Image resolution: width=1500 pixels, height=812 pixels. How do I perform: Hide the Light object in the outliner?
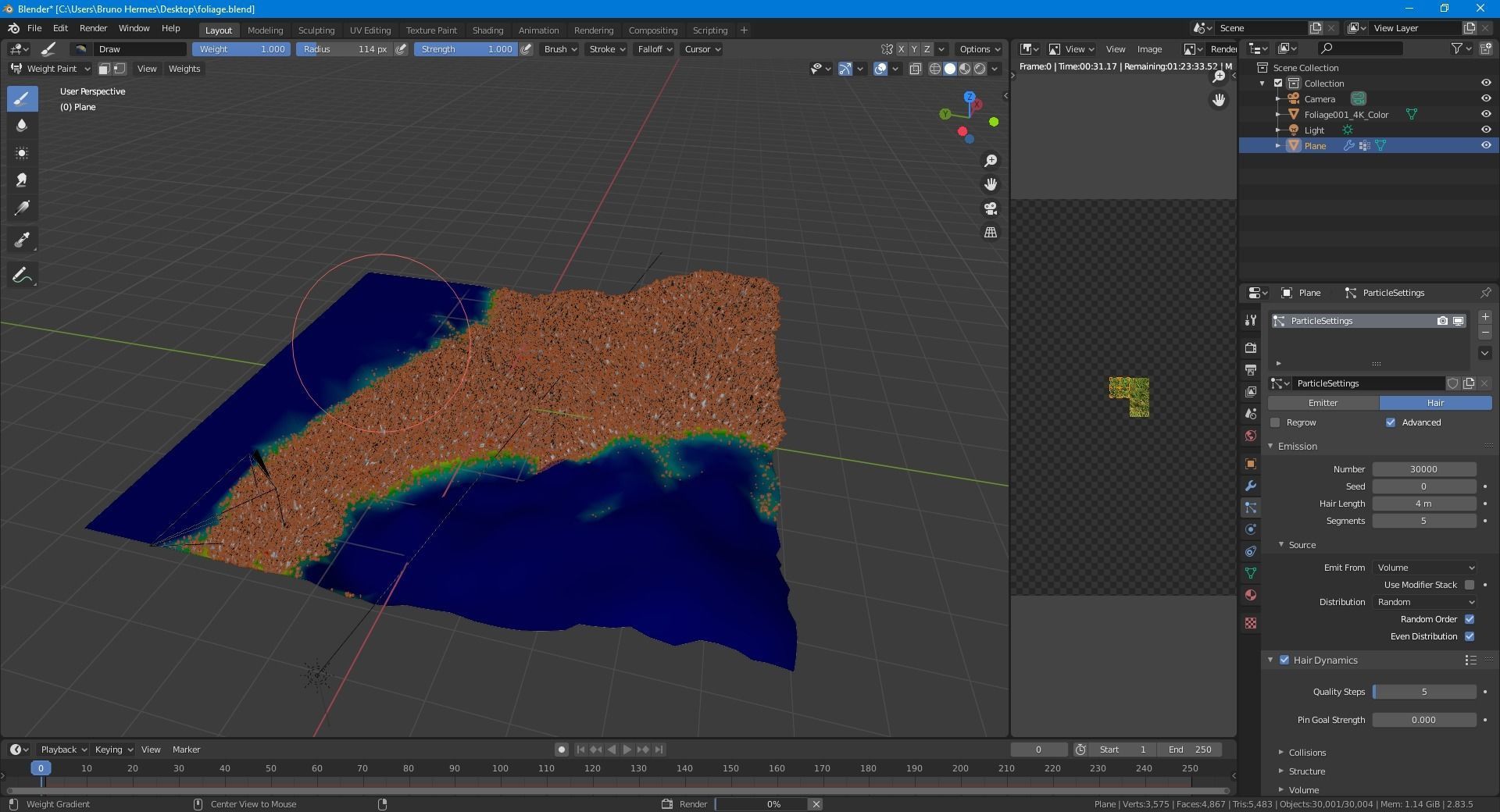[x=1486, y=130]
